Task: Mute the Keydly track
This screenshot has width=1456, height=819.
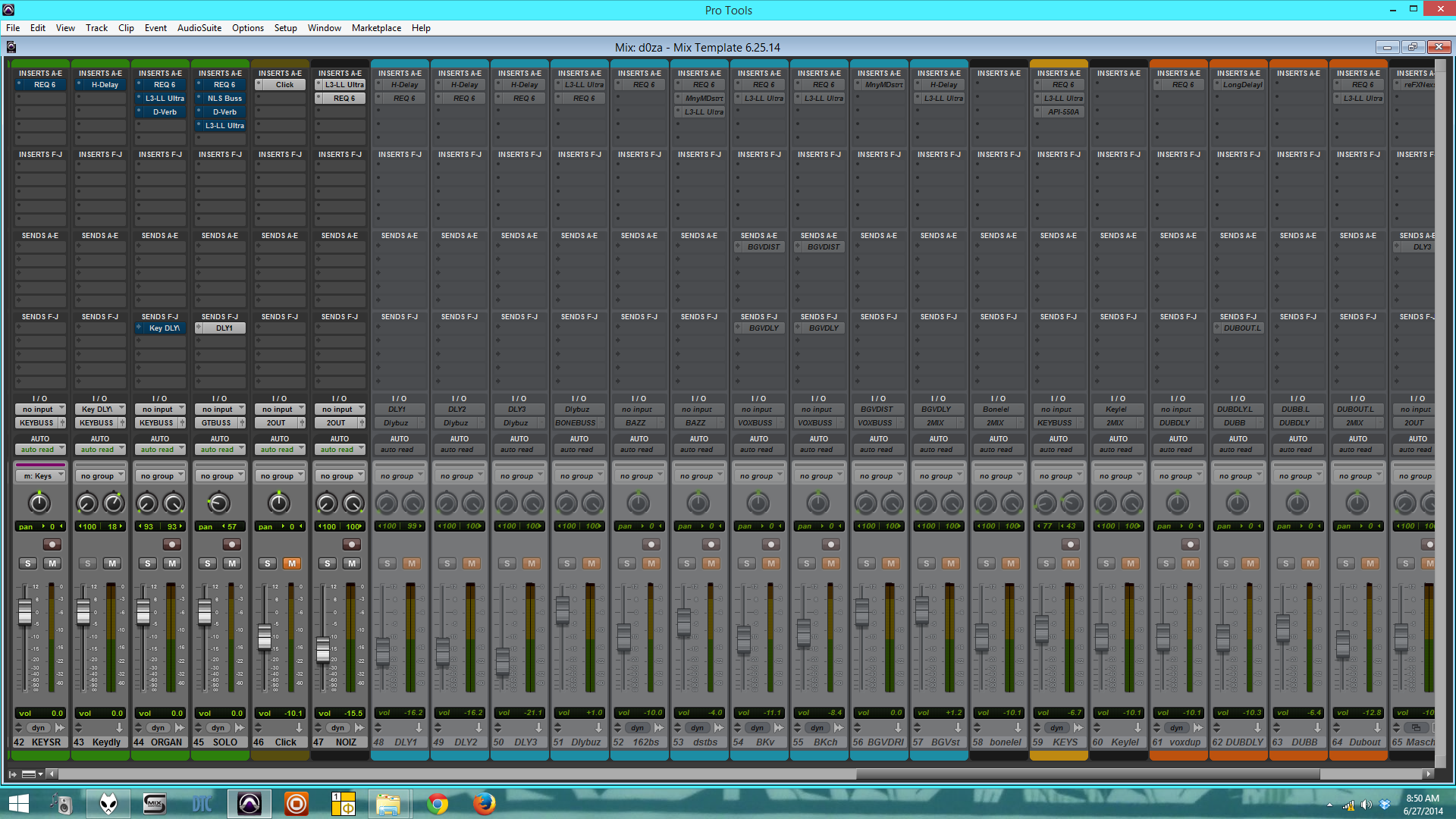Action: 112,563
